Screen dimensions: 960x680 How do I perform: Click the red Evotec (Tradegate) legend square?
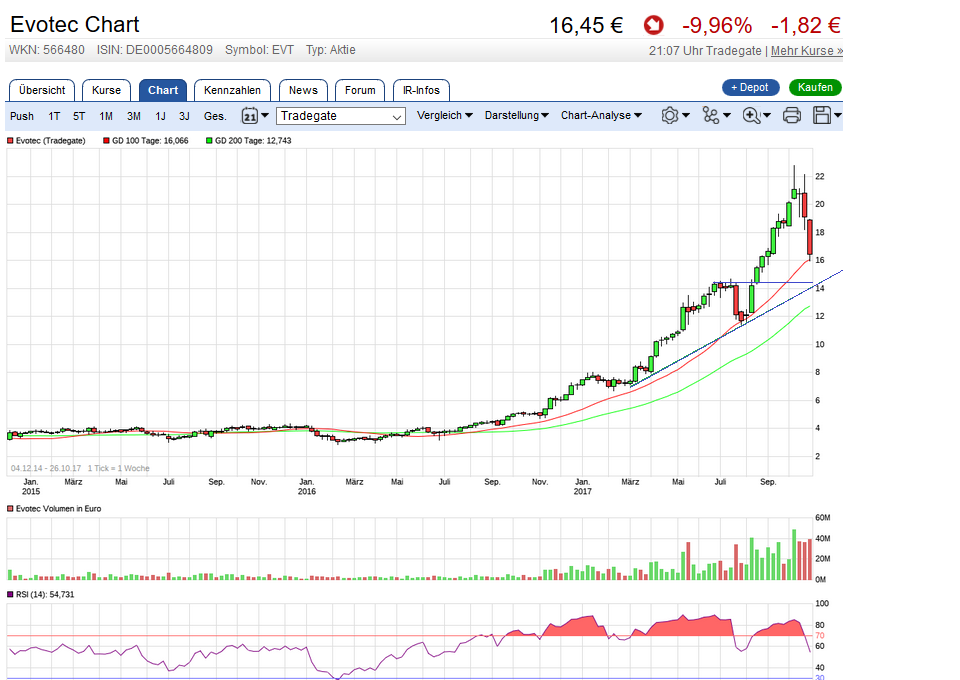pyautogui.click(x=10, y=141)
